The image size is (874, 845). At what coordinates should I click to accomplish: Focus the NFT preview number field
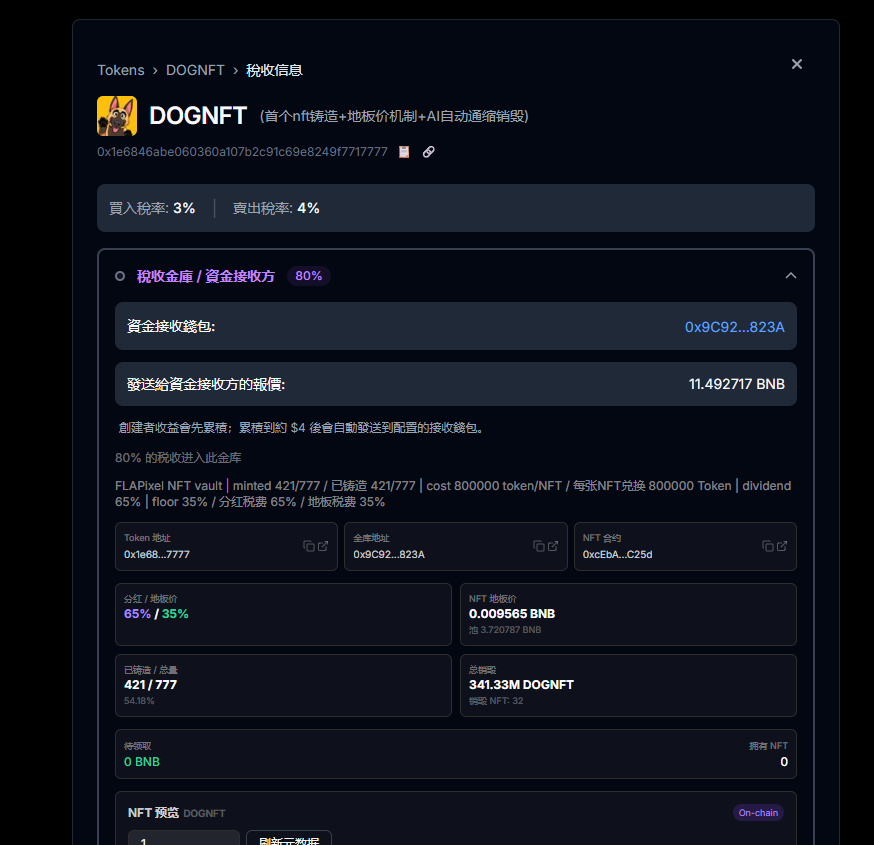tap(184, 838)
